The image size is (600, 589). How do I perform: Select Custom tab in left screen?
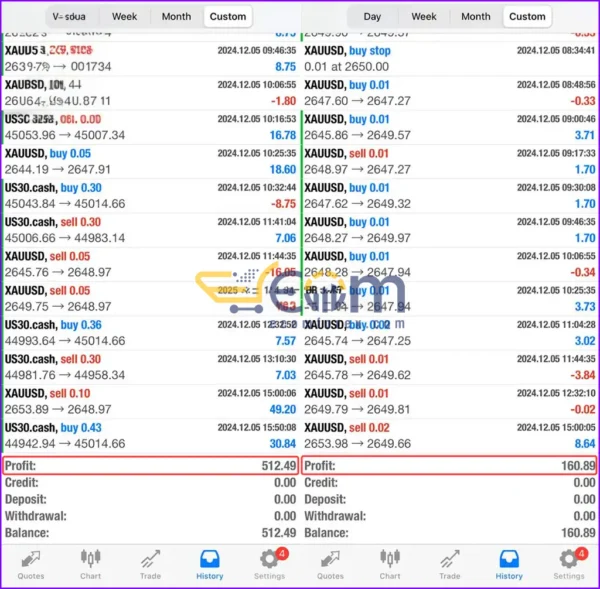pos(228,16)
